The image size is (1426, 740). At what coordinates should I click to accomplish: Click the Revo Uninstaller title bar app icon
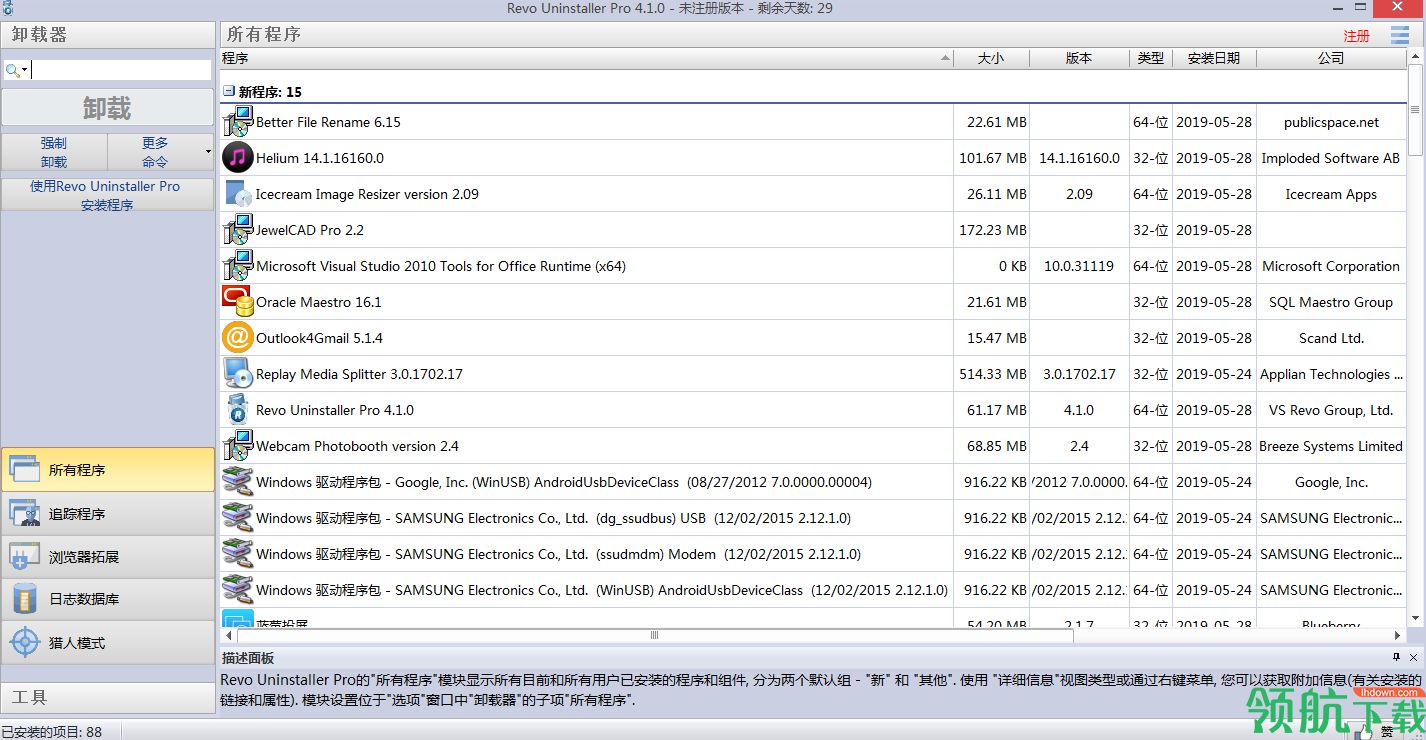8,8
